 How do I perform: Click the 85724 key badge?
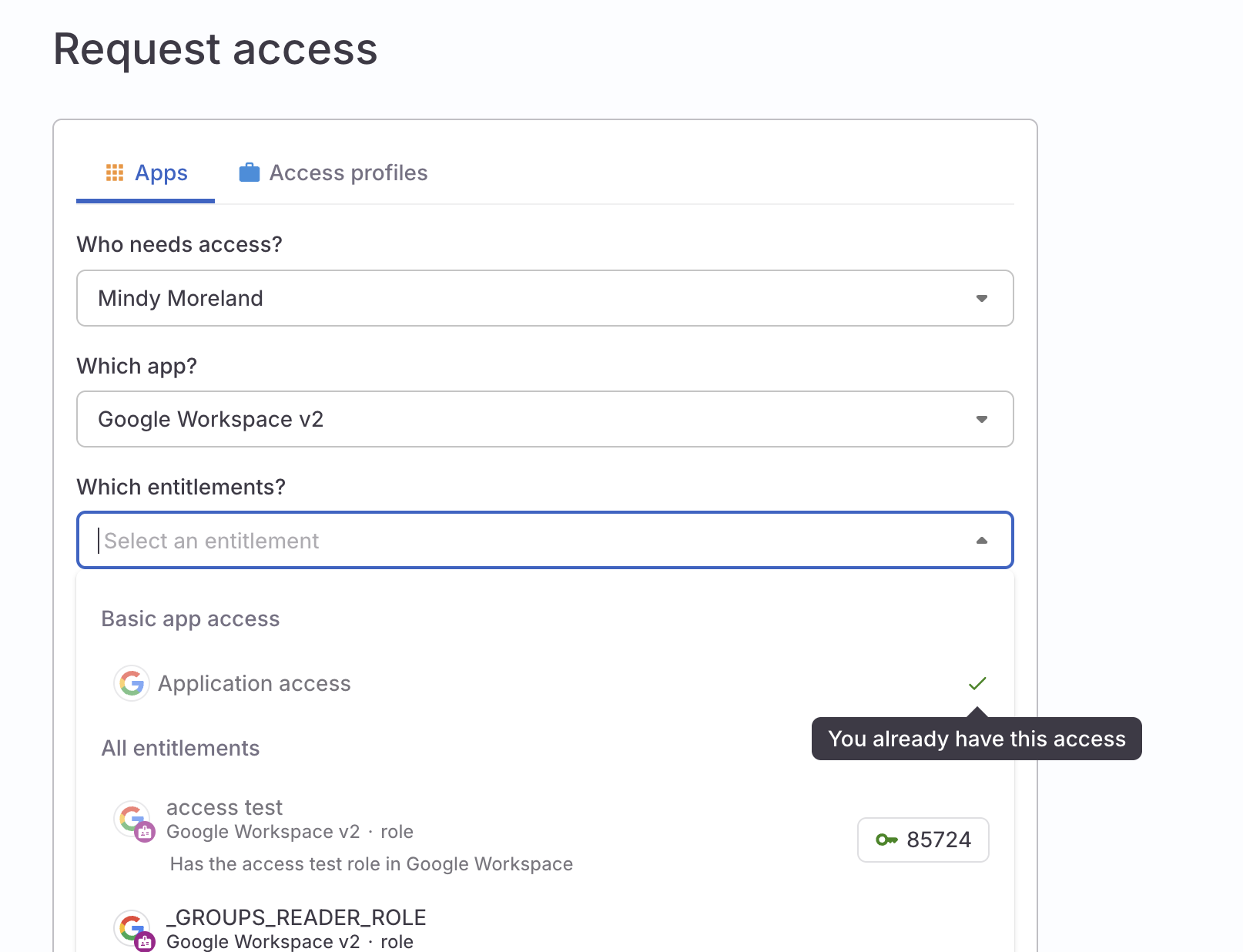pos(923,840)
